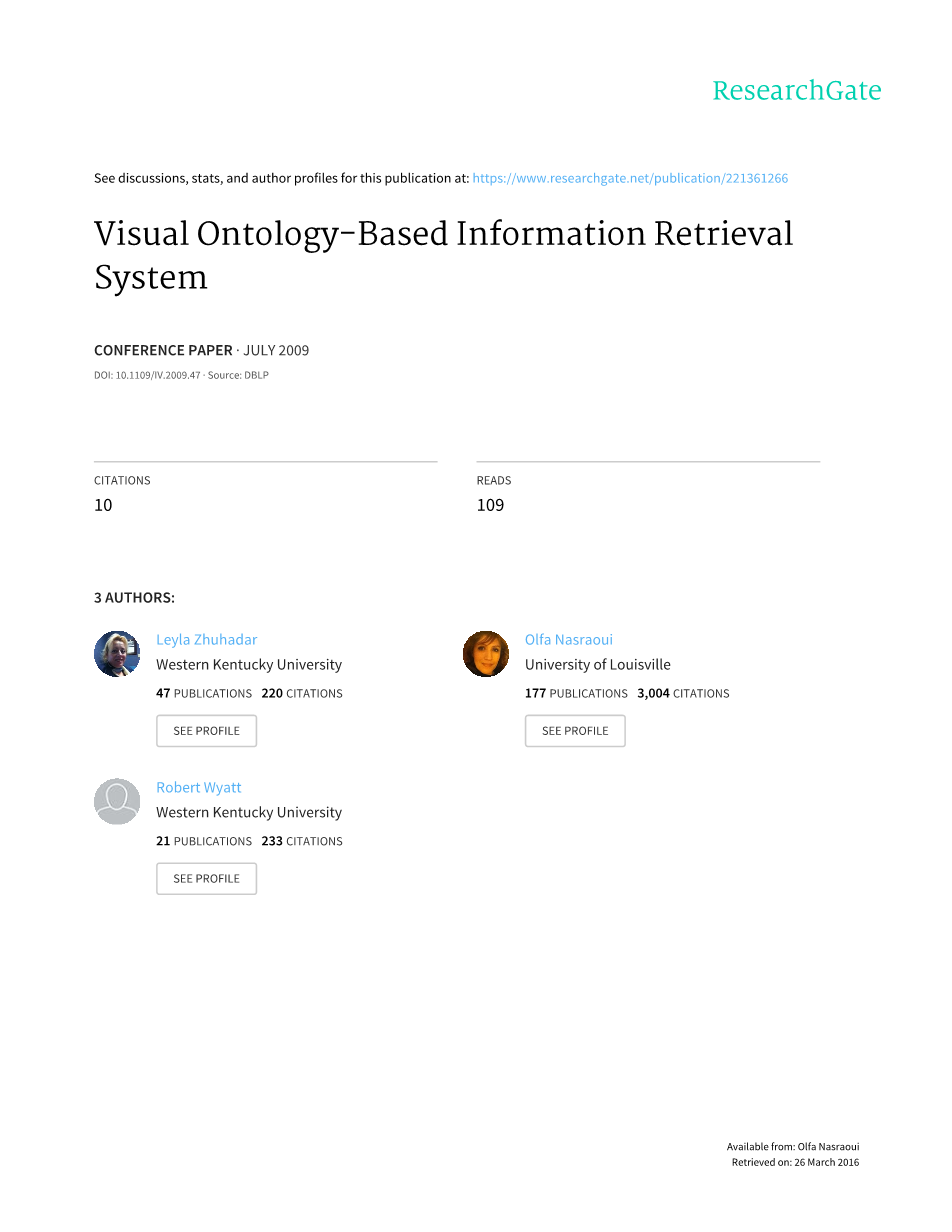This screenshot has width=952, height=1232.
Task: Open Robert Wyatt's author name link
Action: [x=198, y=788]
